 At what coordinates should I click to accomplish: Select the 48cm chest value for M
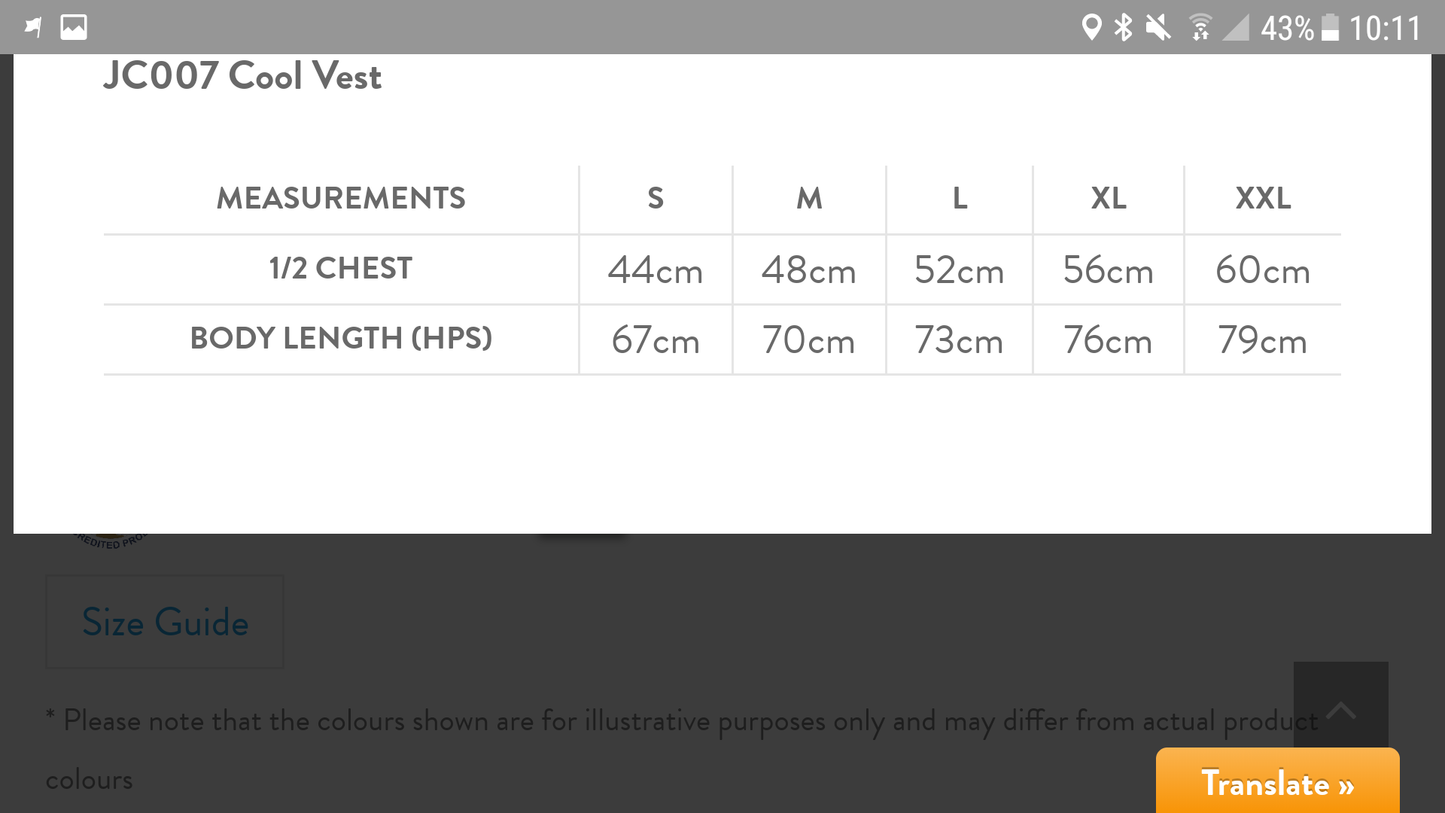(x=808, y=271)
